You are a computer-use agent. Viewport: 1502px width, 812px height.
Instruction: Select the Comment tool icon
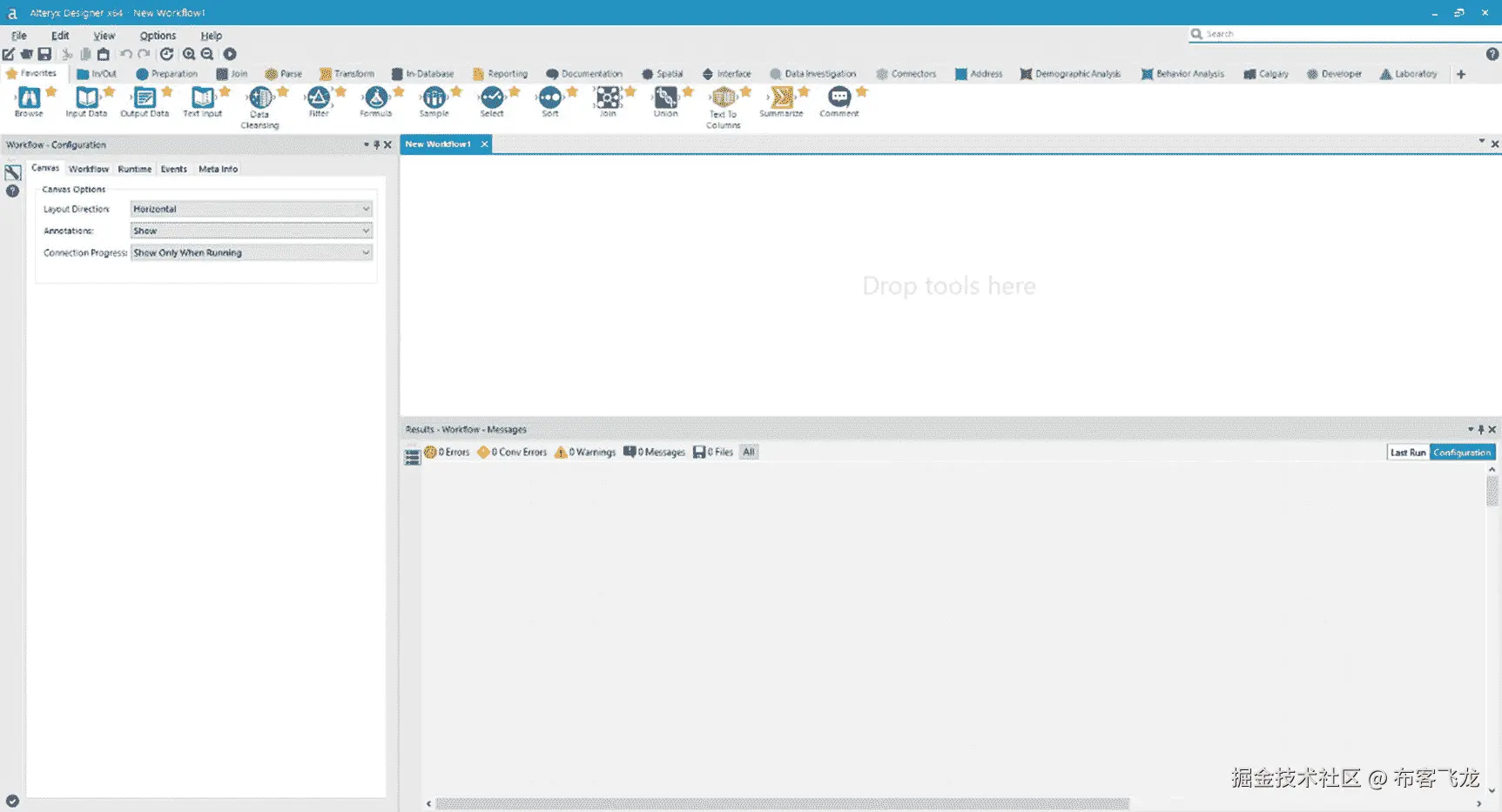839,97
